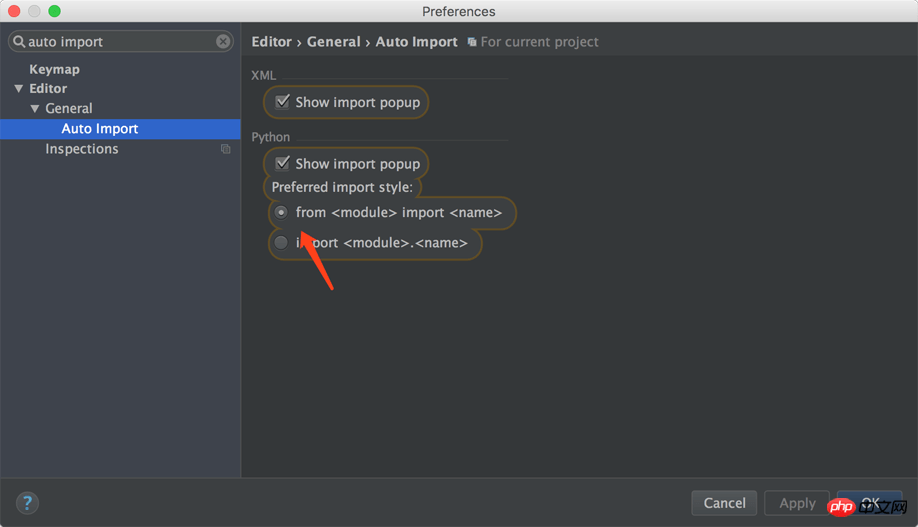The width and height of the screenshot is (918, 527).
Task: Collapse the Editor tree node
Action: [19, 89]
